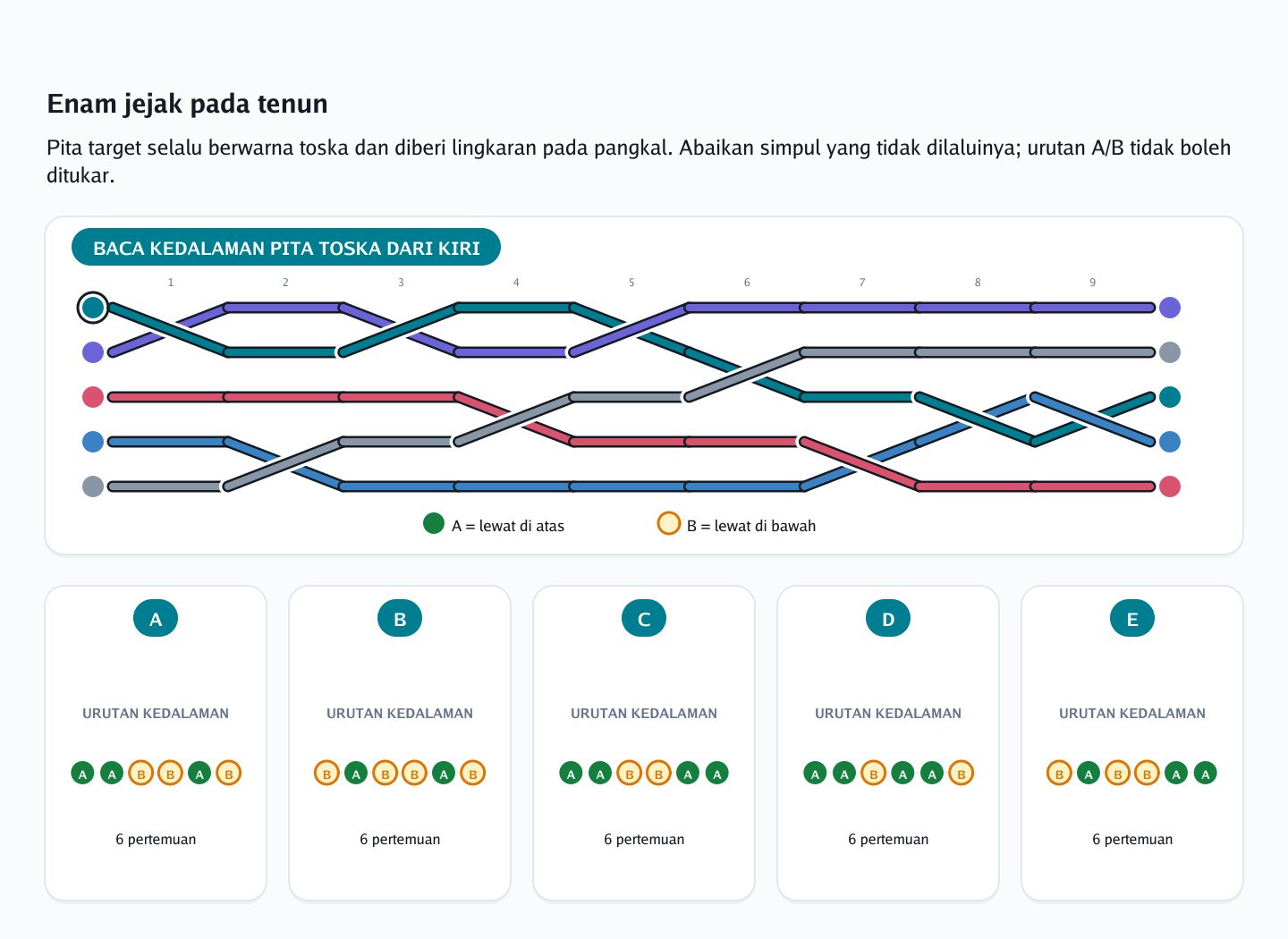Select answer card B badge
The height and width of the screenshot is (939, 1288).
(400, 618)
